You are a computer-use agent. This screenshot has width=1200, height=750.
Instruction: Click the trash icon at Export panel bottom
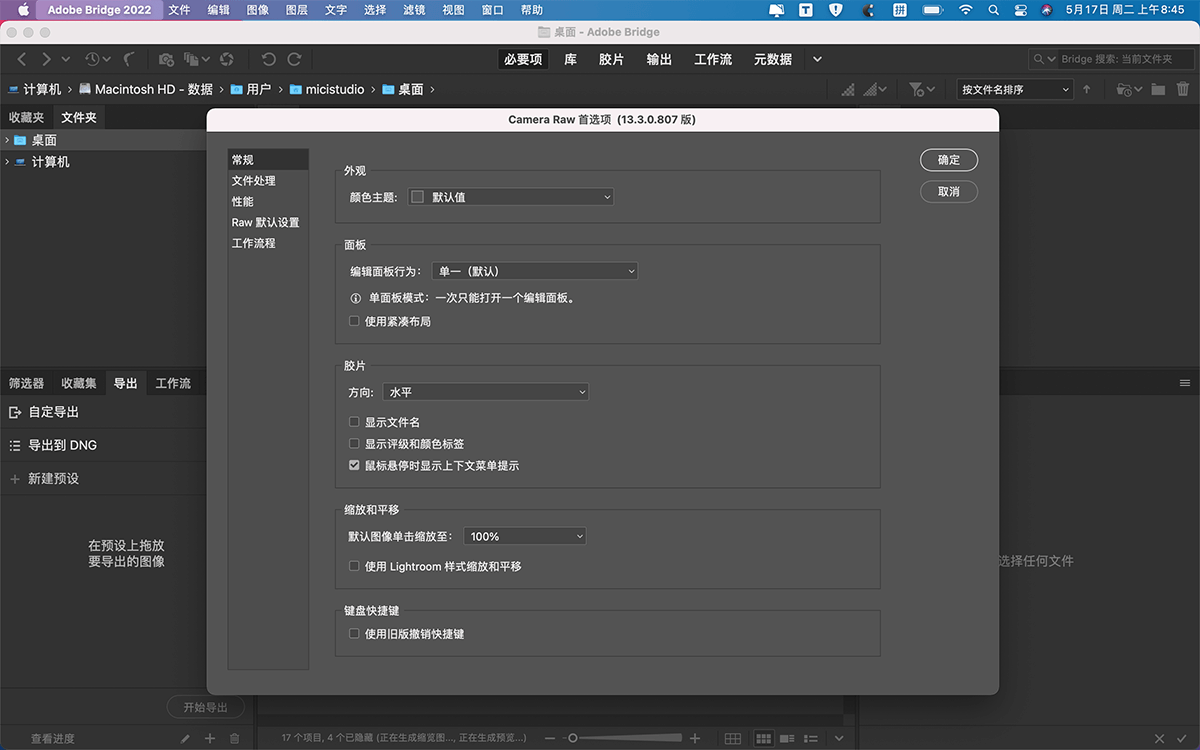click(x=235, y=739)
